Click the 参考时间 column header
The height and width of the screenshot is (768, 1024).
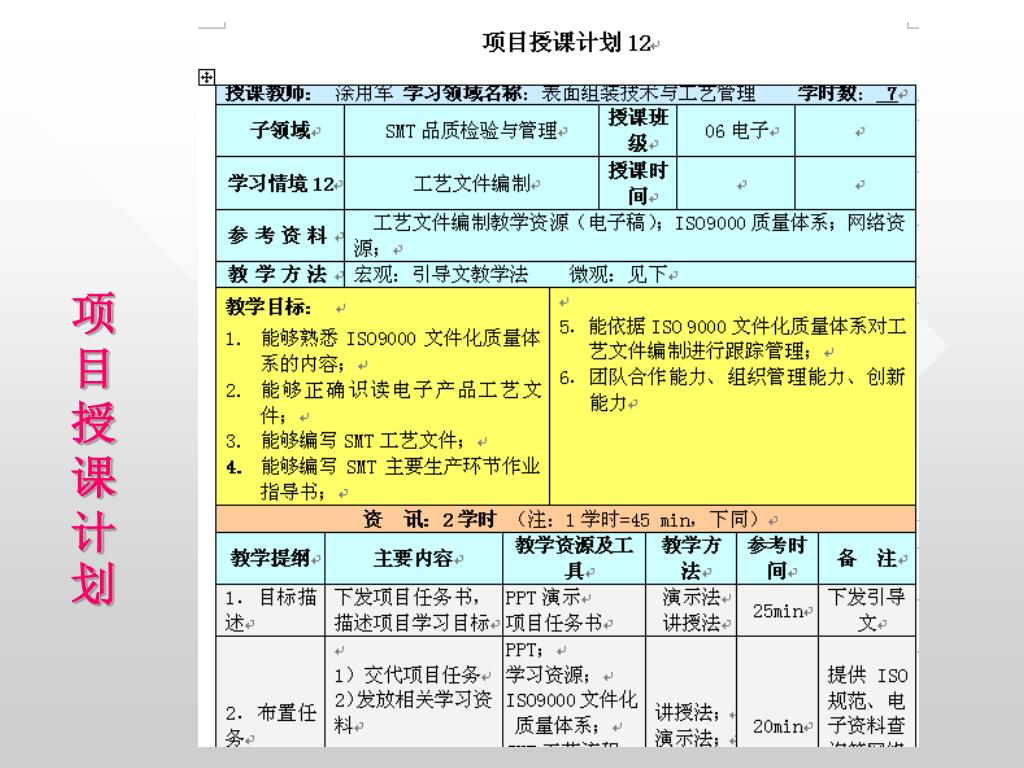point(777,558)
